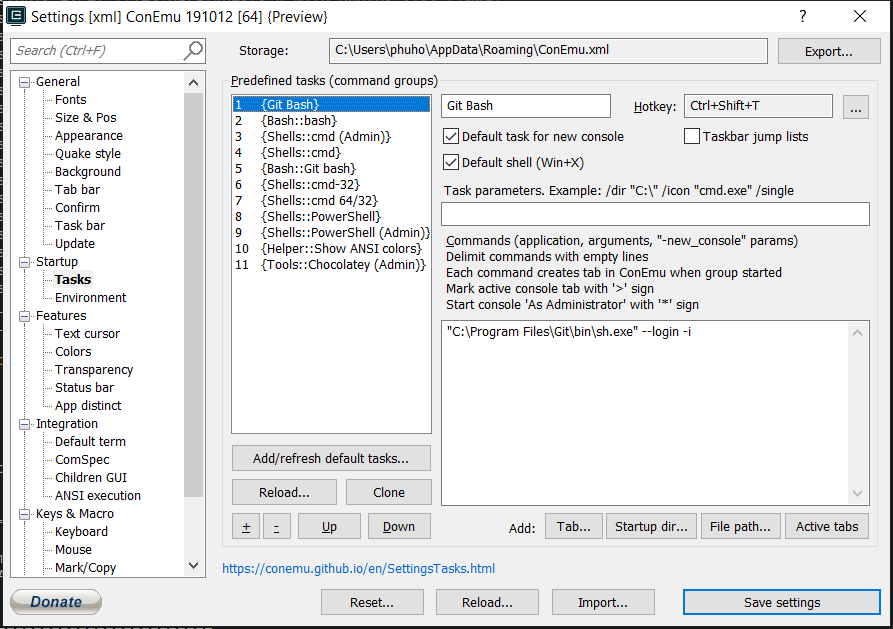The height and width of the screenshot is (629, 893).
Task: Click the "+" add task button
Action: [x=245, y=525]
